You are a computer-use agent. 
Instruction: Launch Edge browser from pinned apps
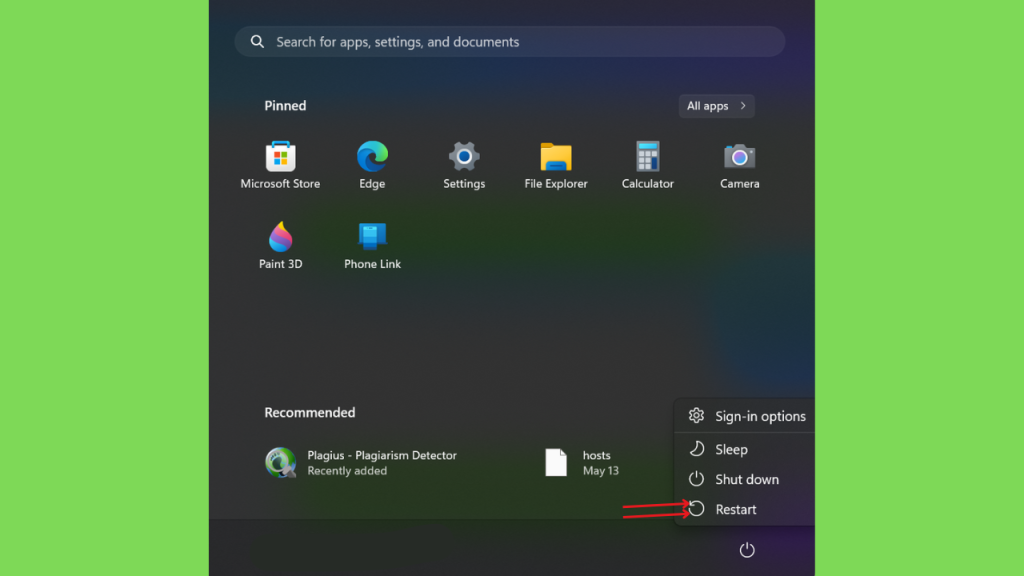tap(372, 165)
